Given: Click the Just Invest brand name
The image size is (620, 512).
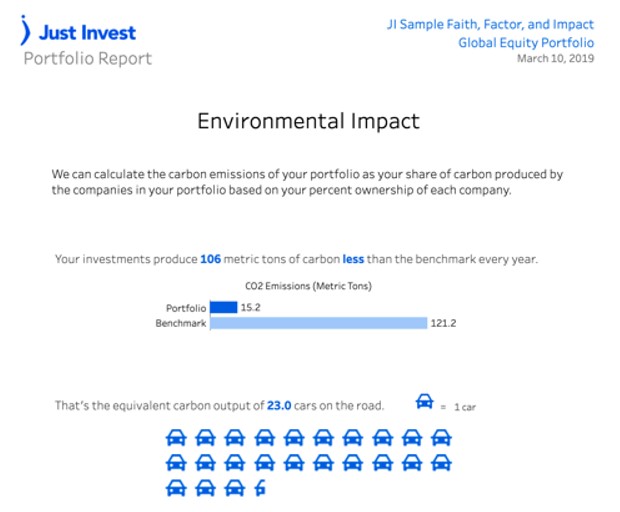Looking at the screenshot, I should pos(87,33).
